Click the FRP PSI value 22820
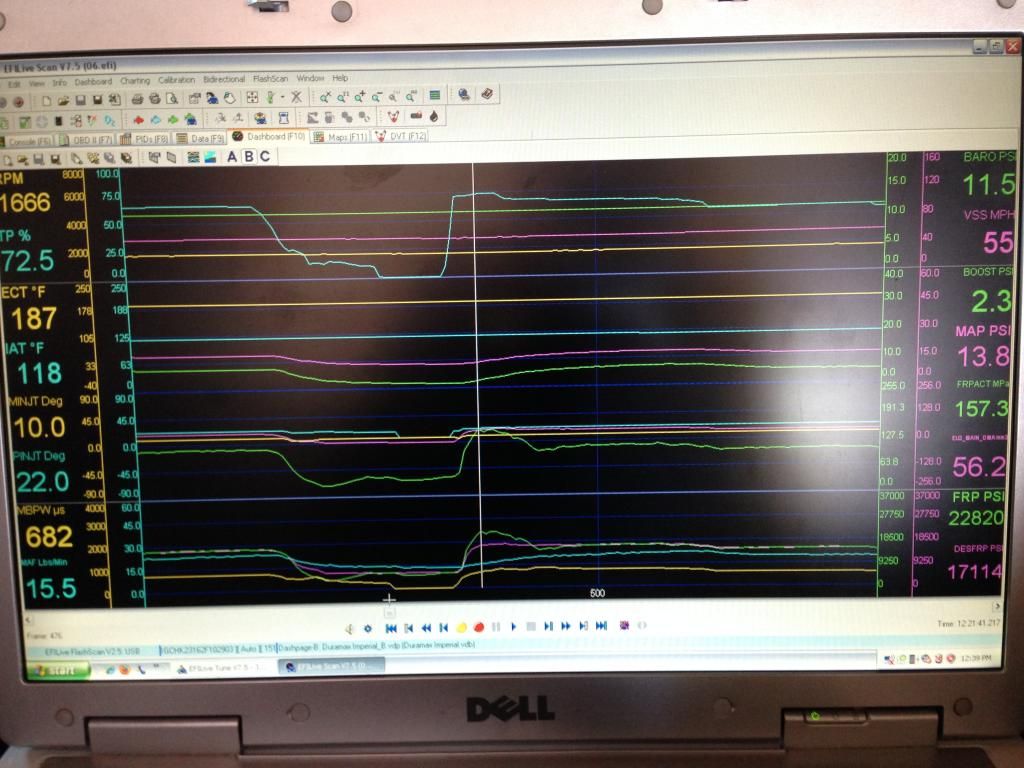1024x768 pixels. [976, 518]
